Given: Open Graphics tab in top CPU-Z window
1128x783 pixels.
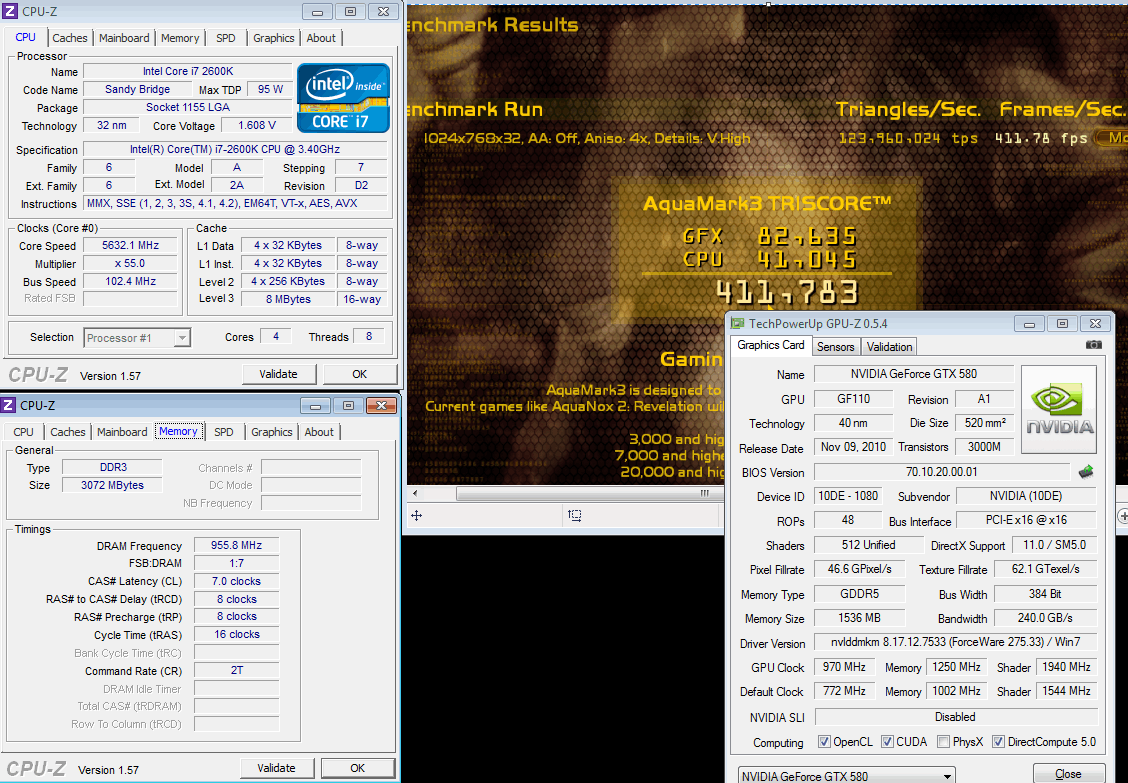Looking at the screenshot, I should (273, 38).
